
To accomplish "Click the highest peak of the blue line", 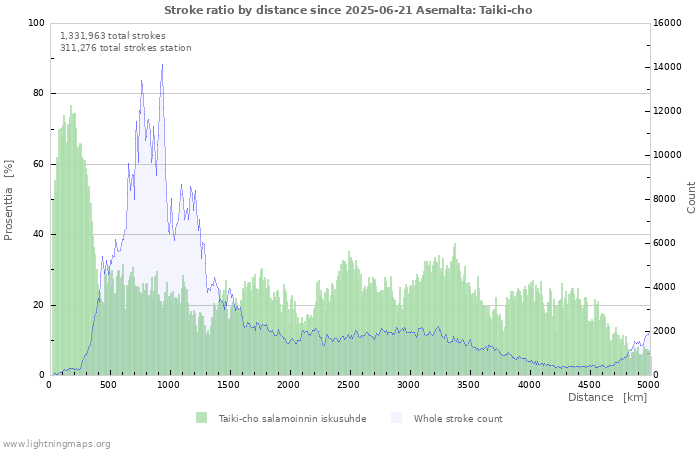I will click(x=162, y=65).
